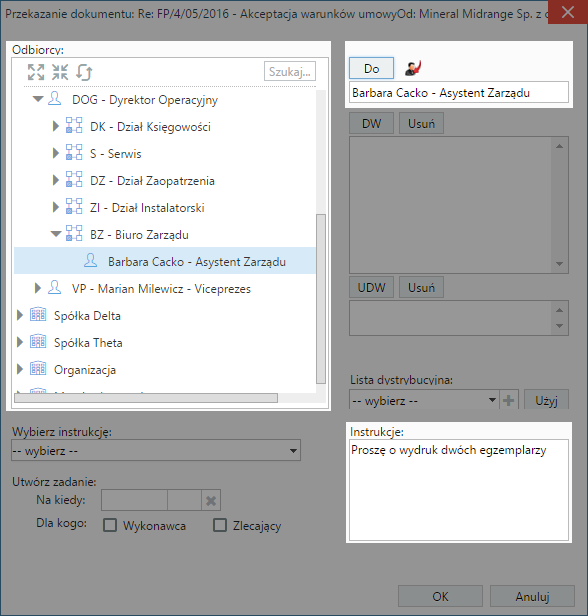This screenshot has height=616, width=588.
Task: Expand S - Serwis node
Action: [x=56, y=153]
